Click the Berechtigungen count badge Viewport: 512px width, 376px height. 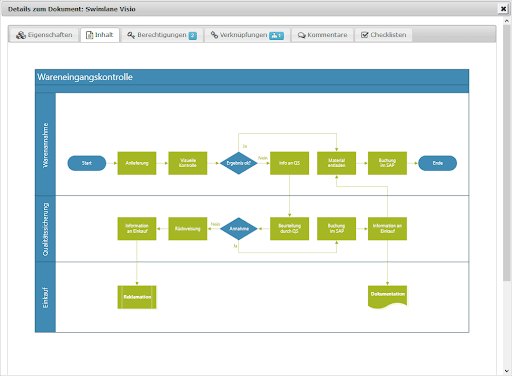192,35
